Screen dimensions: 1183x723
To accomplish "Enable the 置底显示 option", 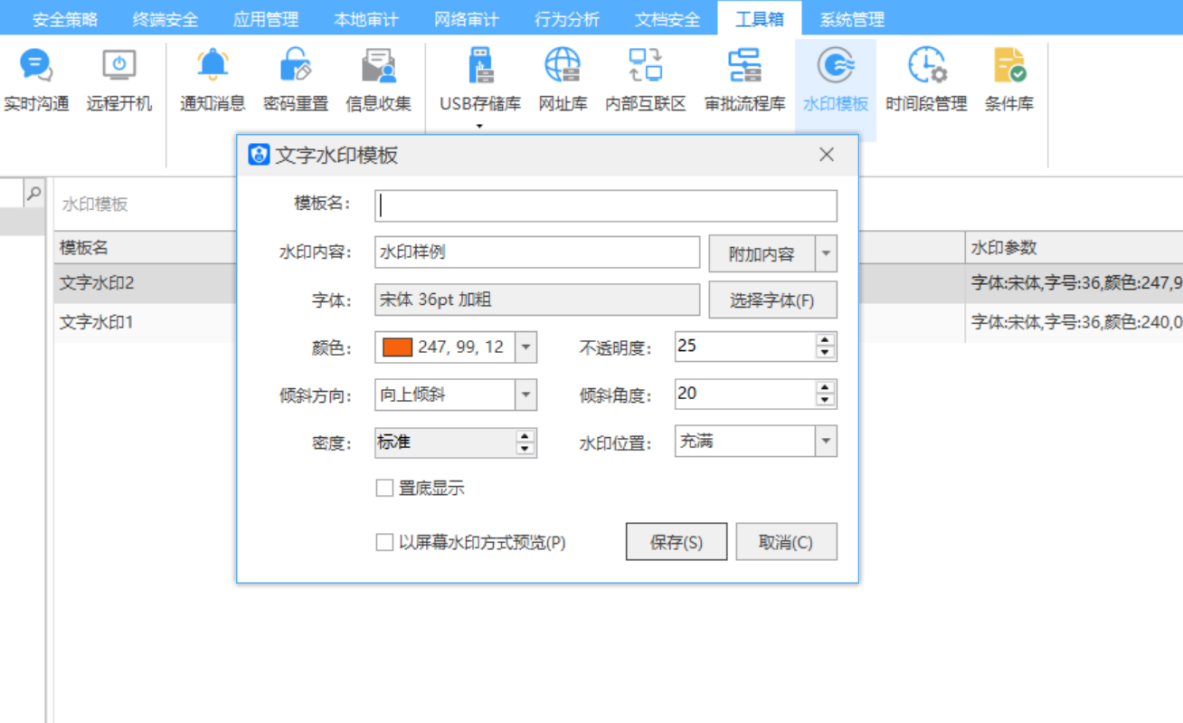I will tap(384, 487).
